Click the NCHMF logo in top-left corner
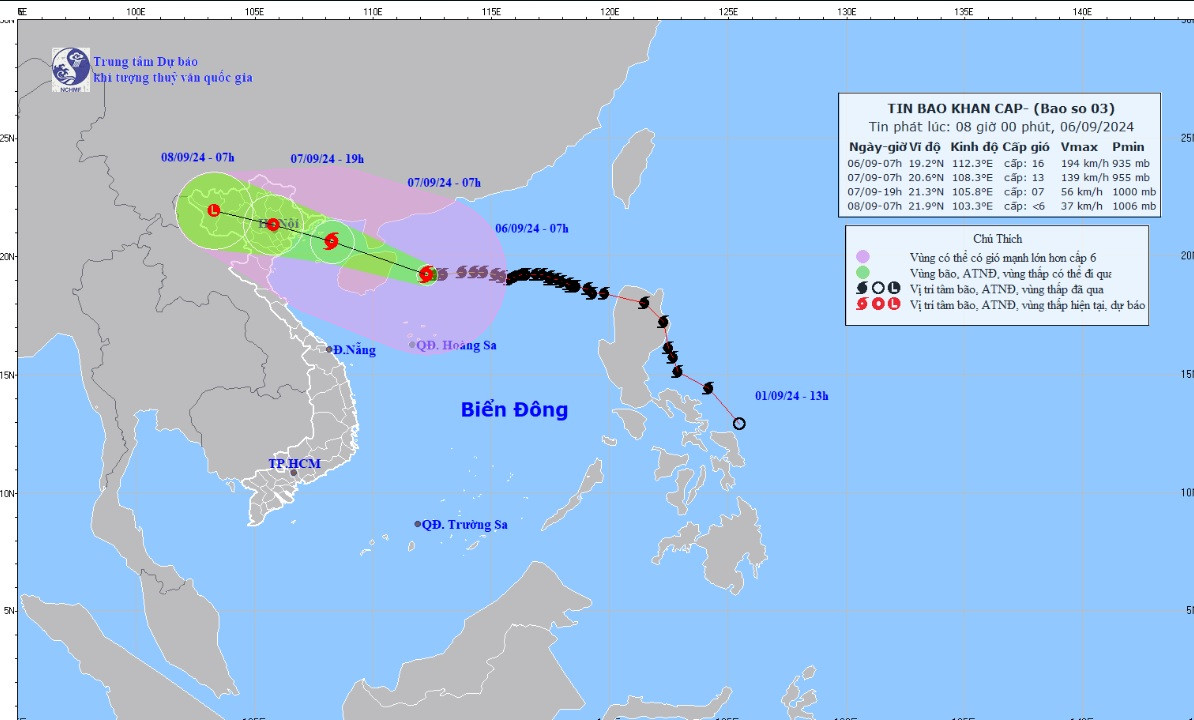 71,67
